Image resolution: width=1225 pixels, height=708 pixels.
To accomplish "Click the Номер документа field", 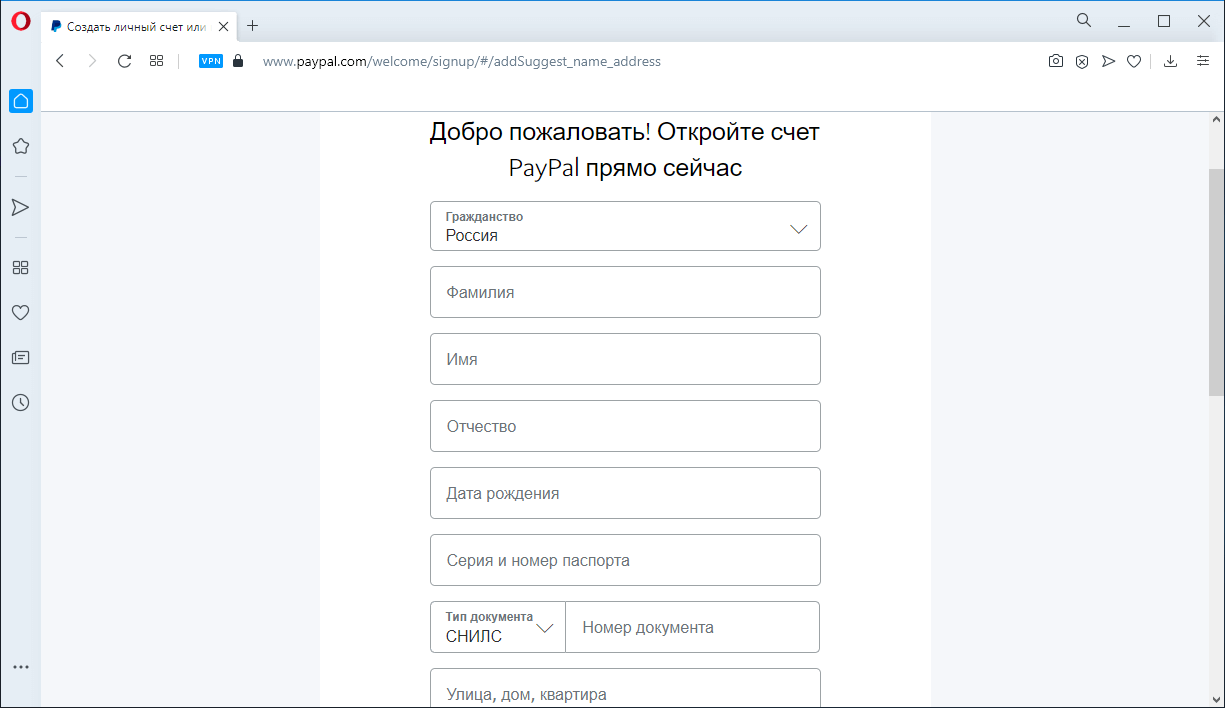I will pyautogui.click(x=693, y=627).
